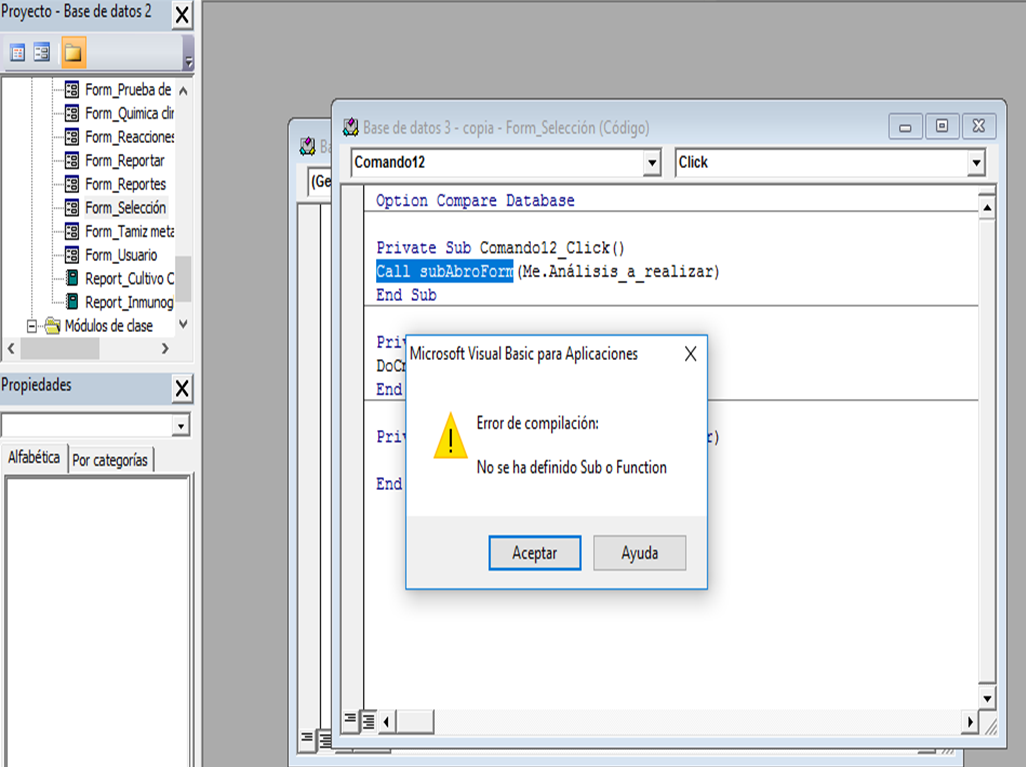This screenshot has height=767, width=1026.
Task: Click Me.Análisis_a_realizar argument text
Action: coord(618,272)
